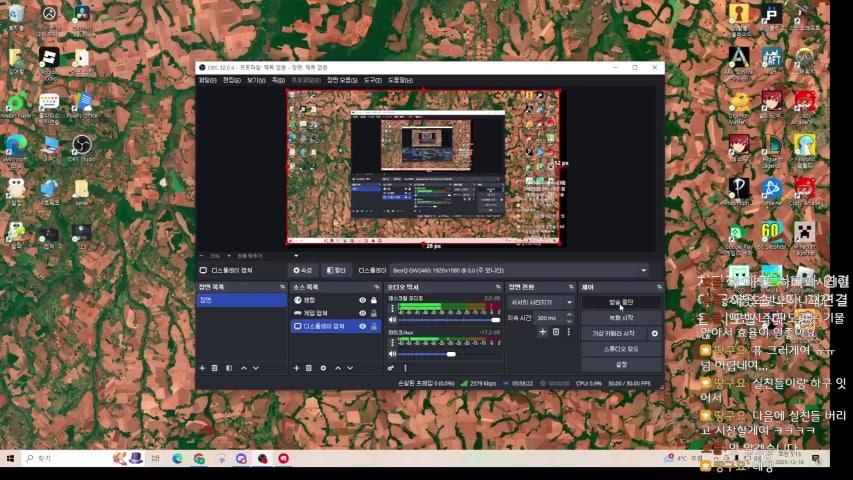The width and height of the screenshot is (853, 480).
Task: Open the 파일 menu
Action: [207, 80]
